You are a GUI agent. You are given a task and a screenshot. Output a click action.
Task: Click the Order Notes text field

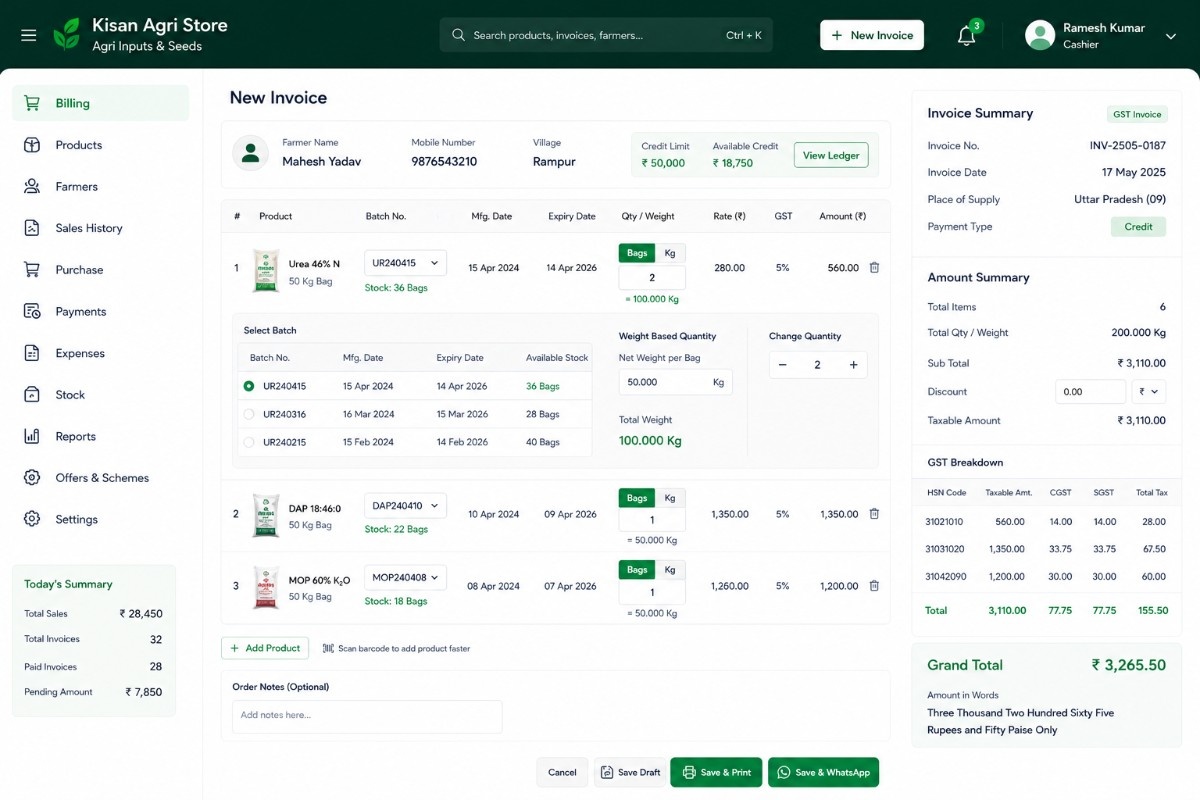pyautogui.click(x=367, y=716)
